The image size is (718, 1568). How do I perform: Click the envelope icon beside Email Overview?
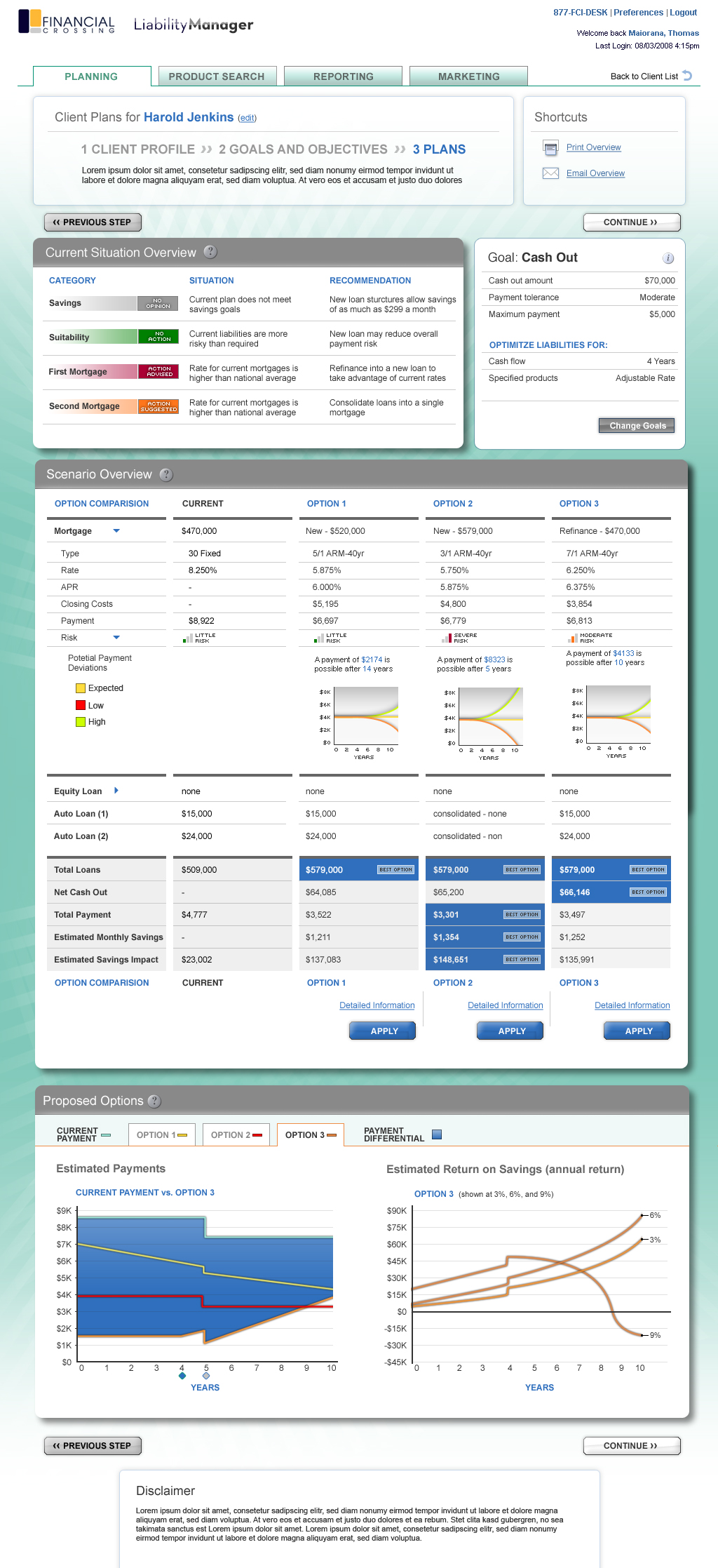[x=550, y=173]
